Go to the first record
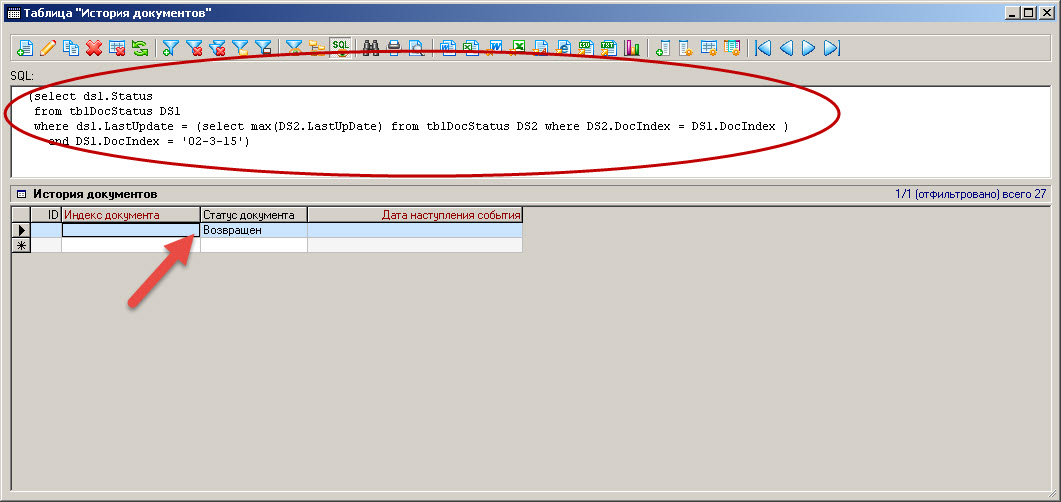 [763, 48]
